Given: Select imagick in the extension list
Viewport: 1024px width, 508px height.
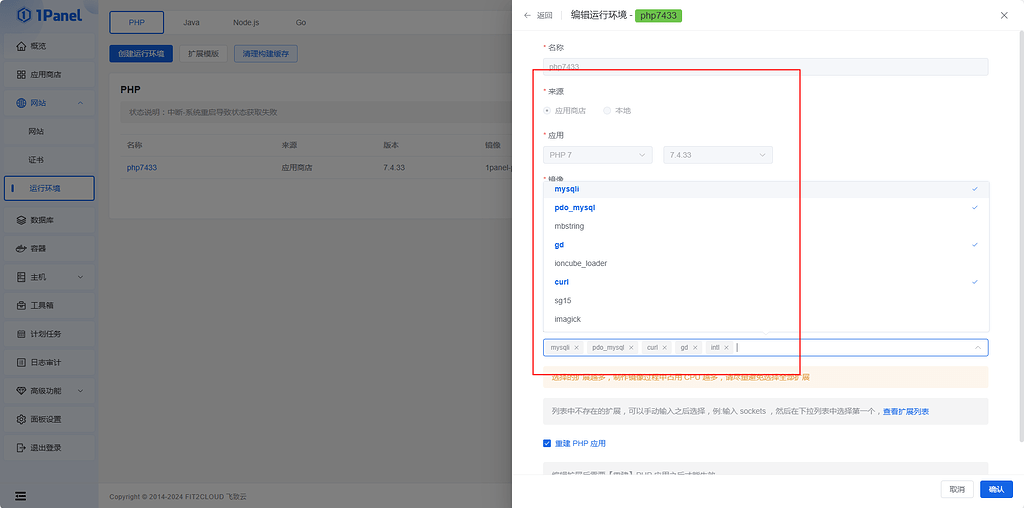Looking at the screenshot, I should [567, 319].
